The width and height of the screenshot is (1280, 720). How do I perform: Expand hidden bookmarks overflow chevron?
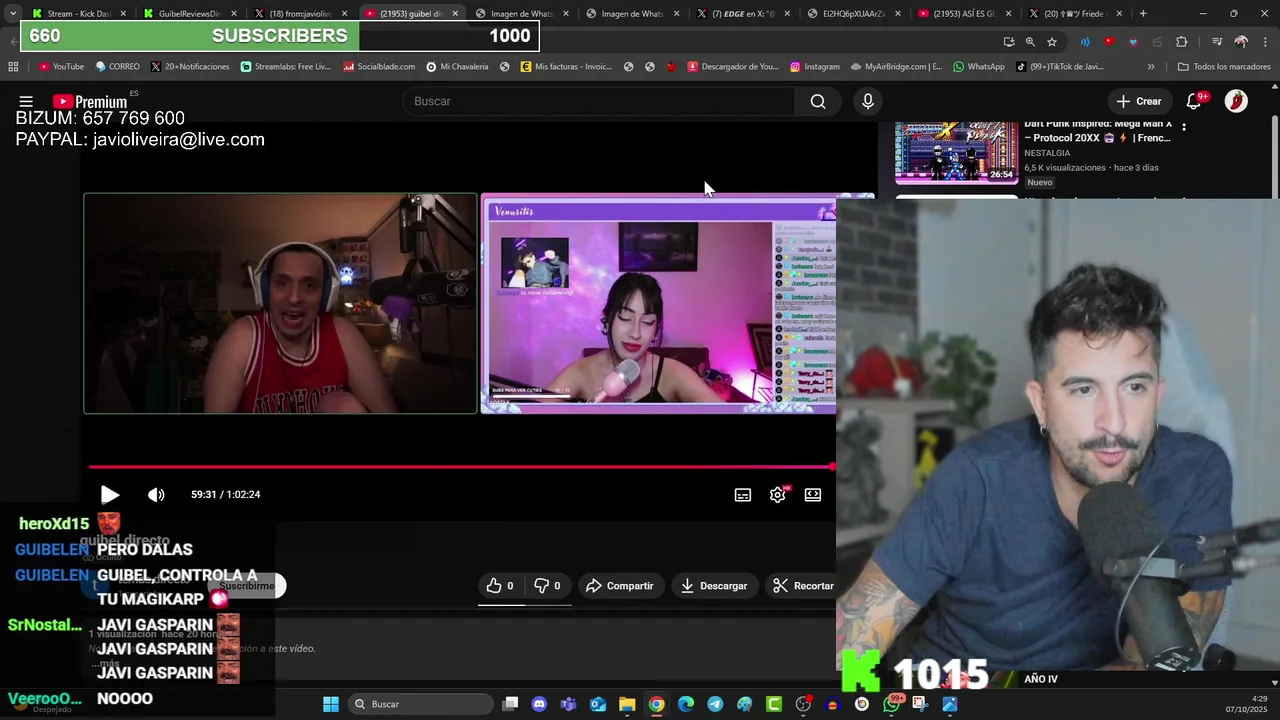coord(1151,67)
